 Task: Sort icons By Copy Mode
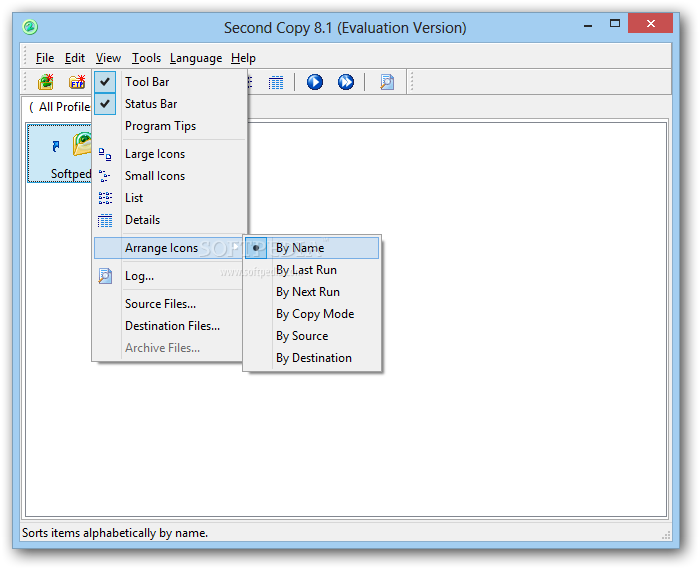pyautogui.click(x=312, y=314)
